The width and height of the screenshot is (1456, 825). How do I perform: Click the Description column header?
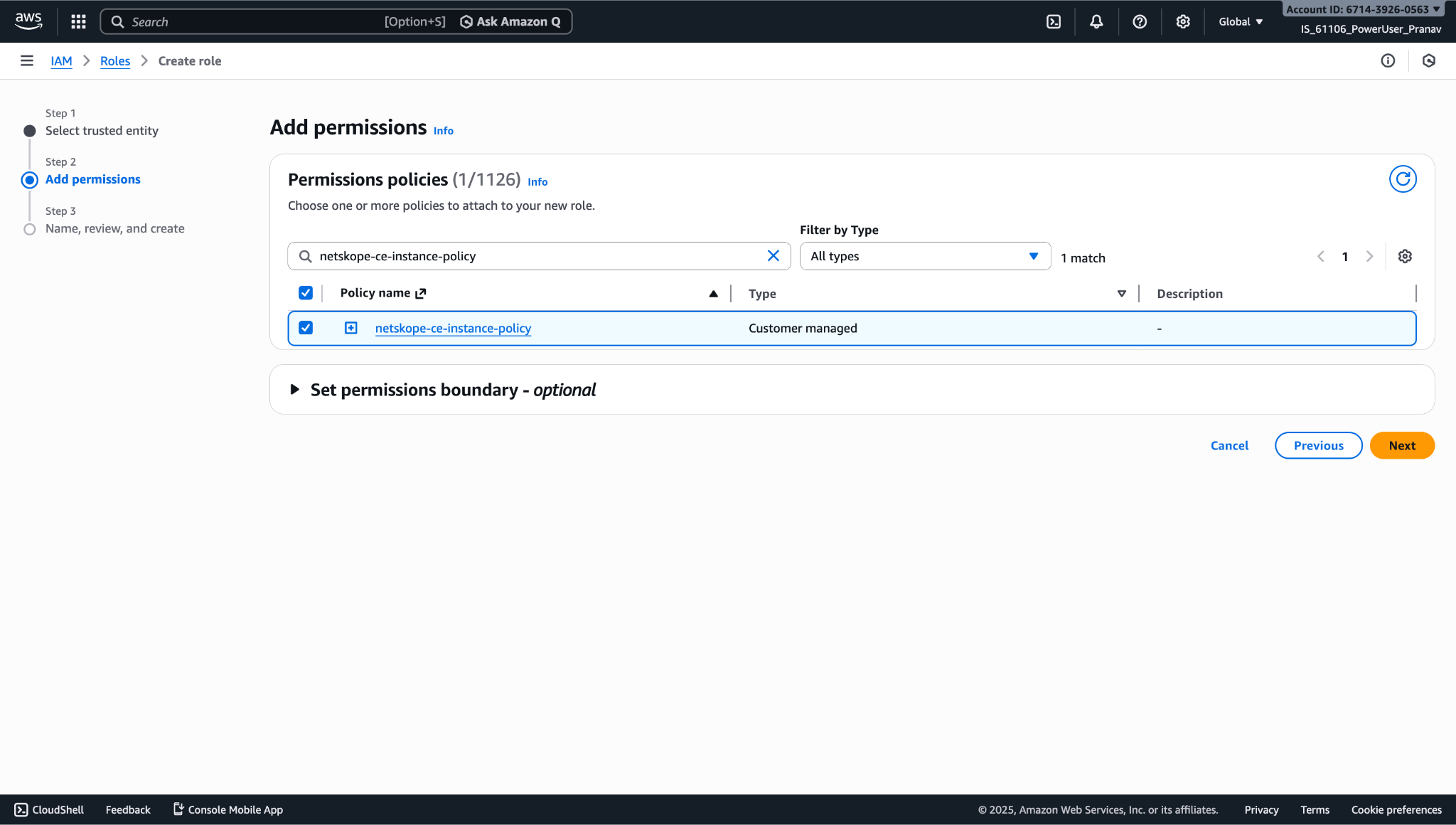pos(1189,294)
